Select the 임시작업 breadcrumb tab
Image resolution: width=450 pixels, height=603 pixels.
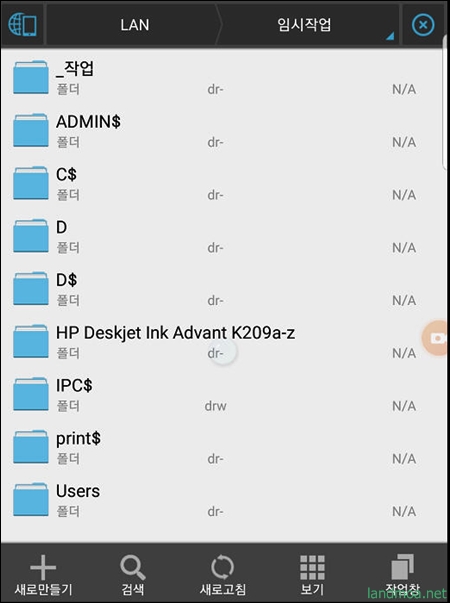304,25
